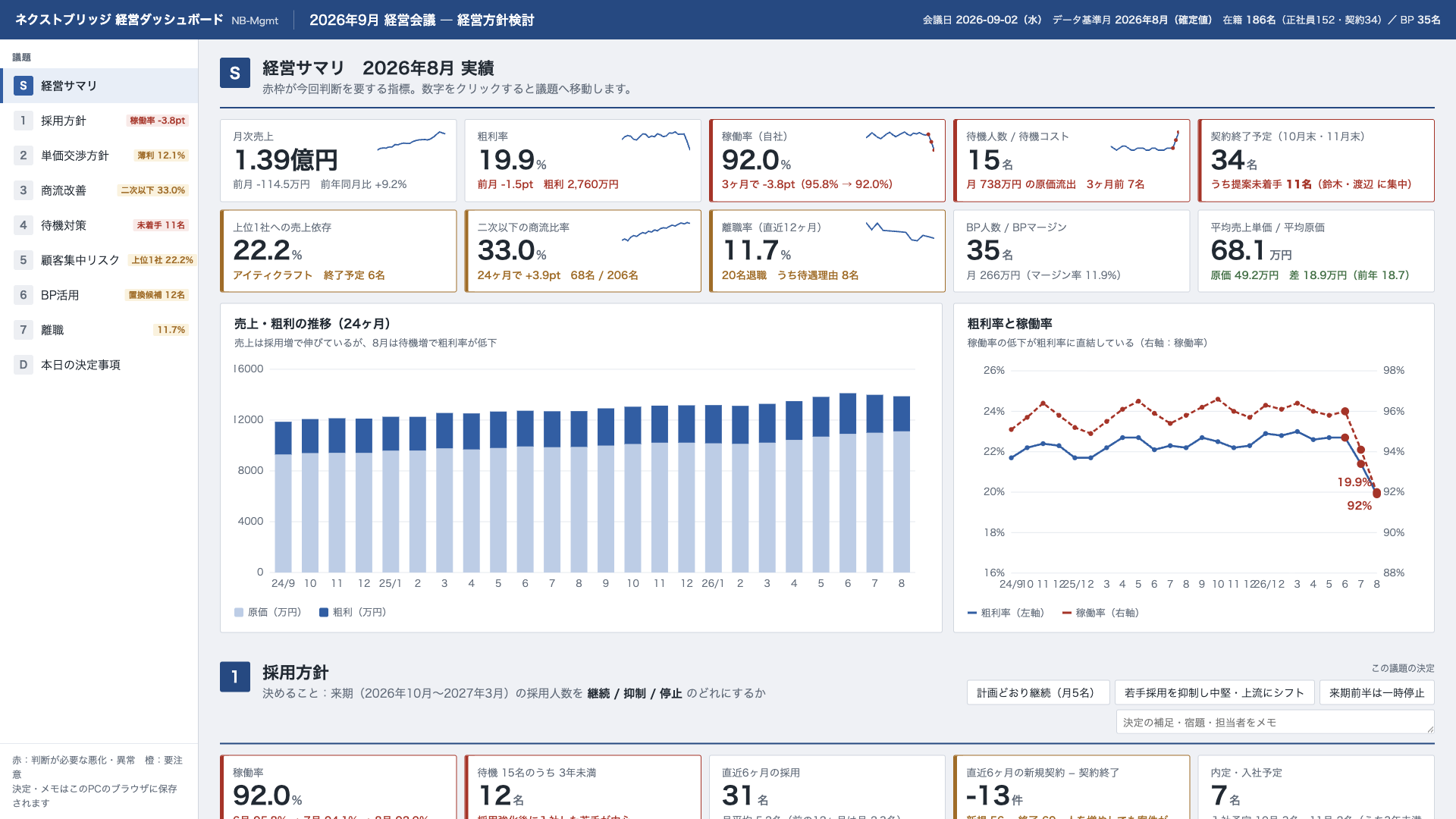
Task: Click the 内定・入社予定 7名 card
Action: (1316, 787)
